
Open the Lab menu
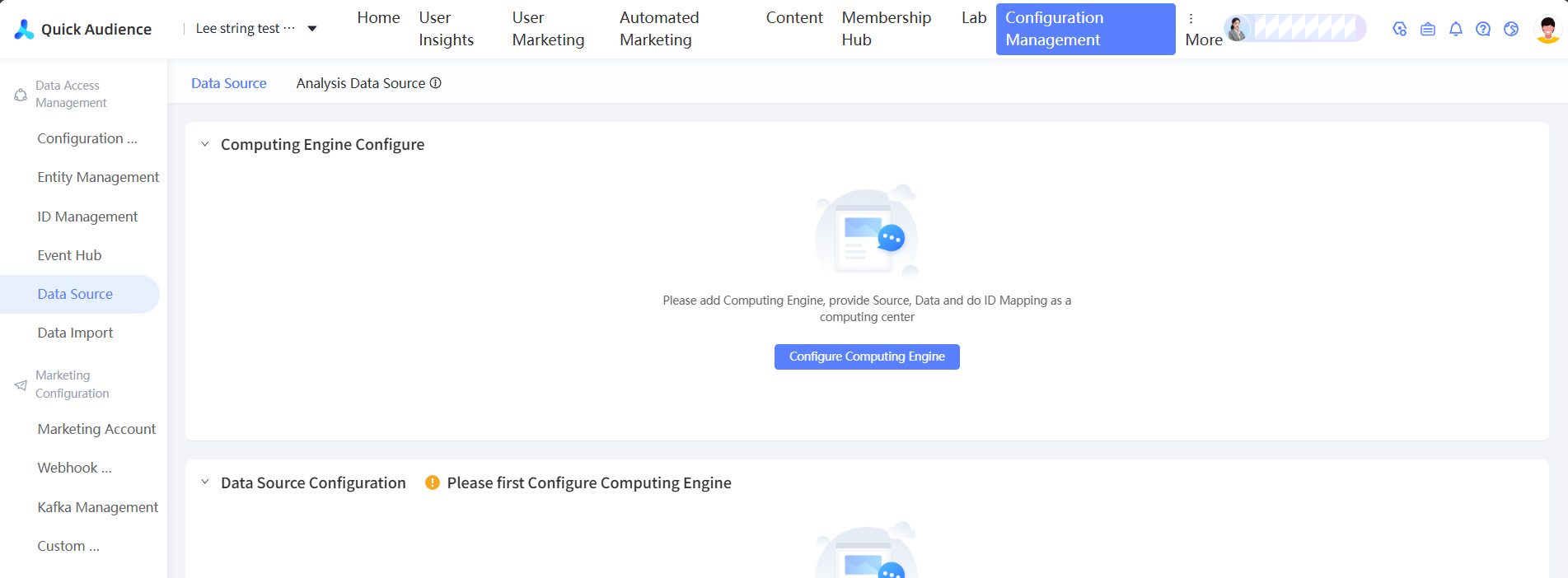[974, 18]
